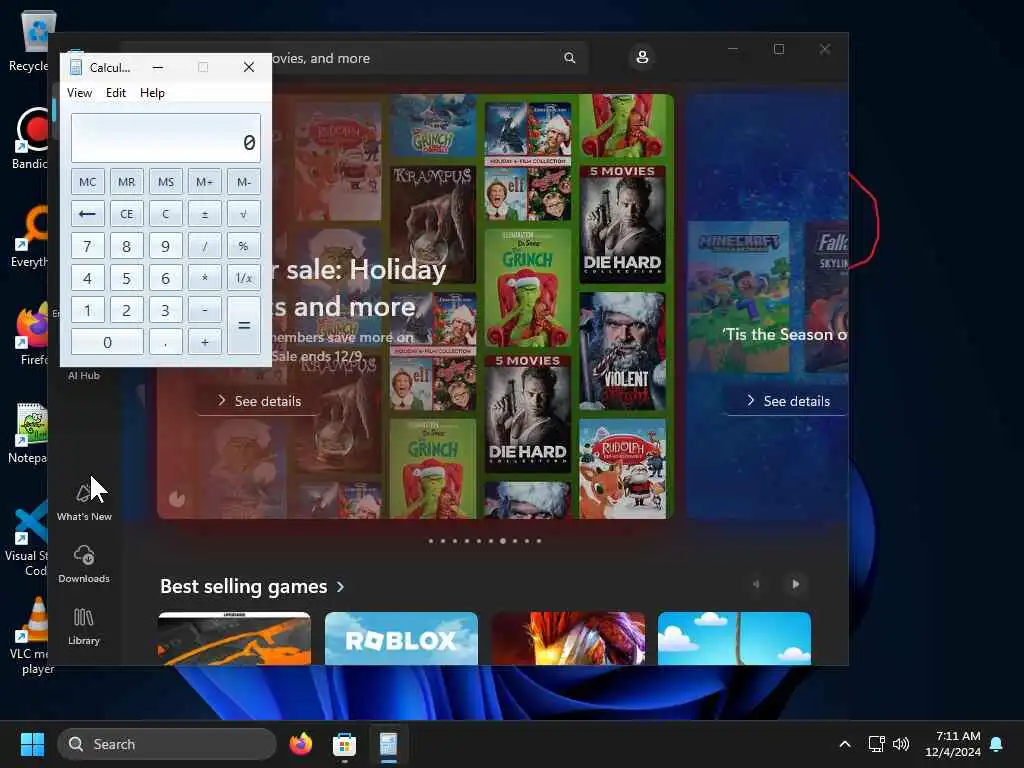
Task: Click the percent key in Calculator
Action: [x=244, y=246]
